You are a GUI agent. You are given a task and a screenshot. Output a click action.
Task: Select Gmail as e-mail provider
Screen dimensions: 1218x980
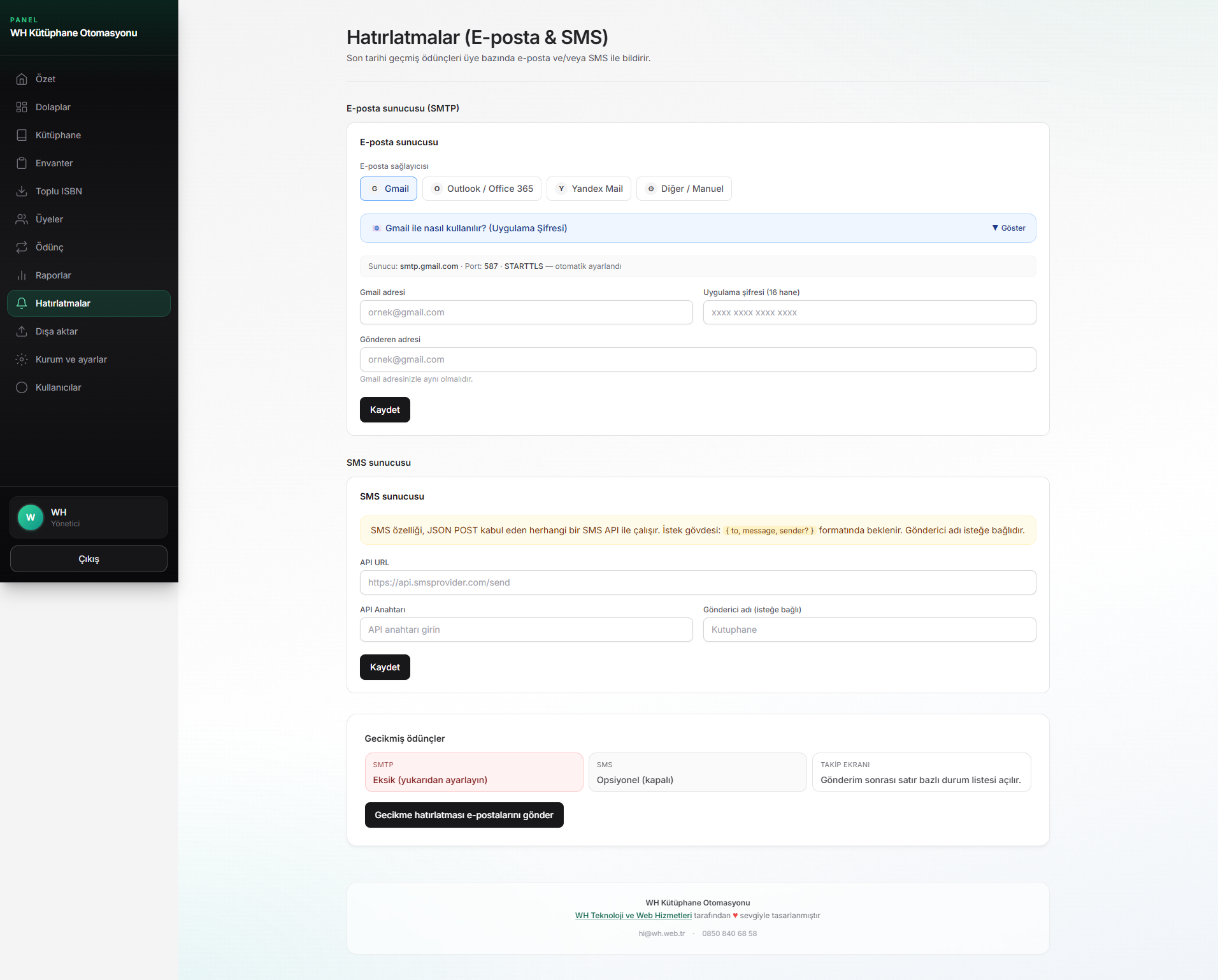(x=389, y=189)
